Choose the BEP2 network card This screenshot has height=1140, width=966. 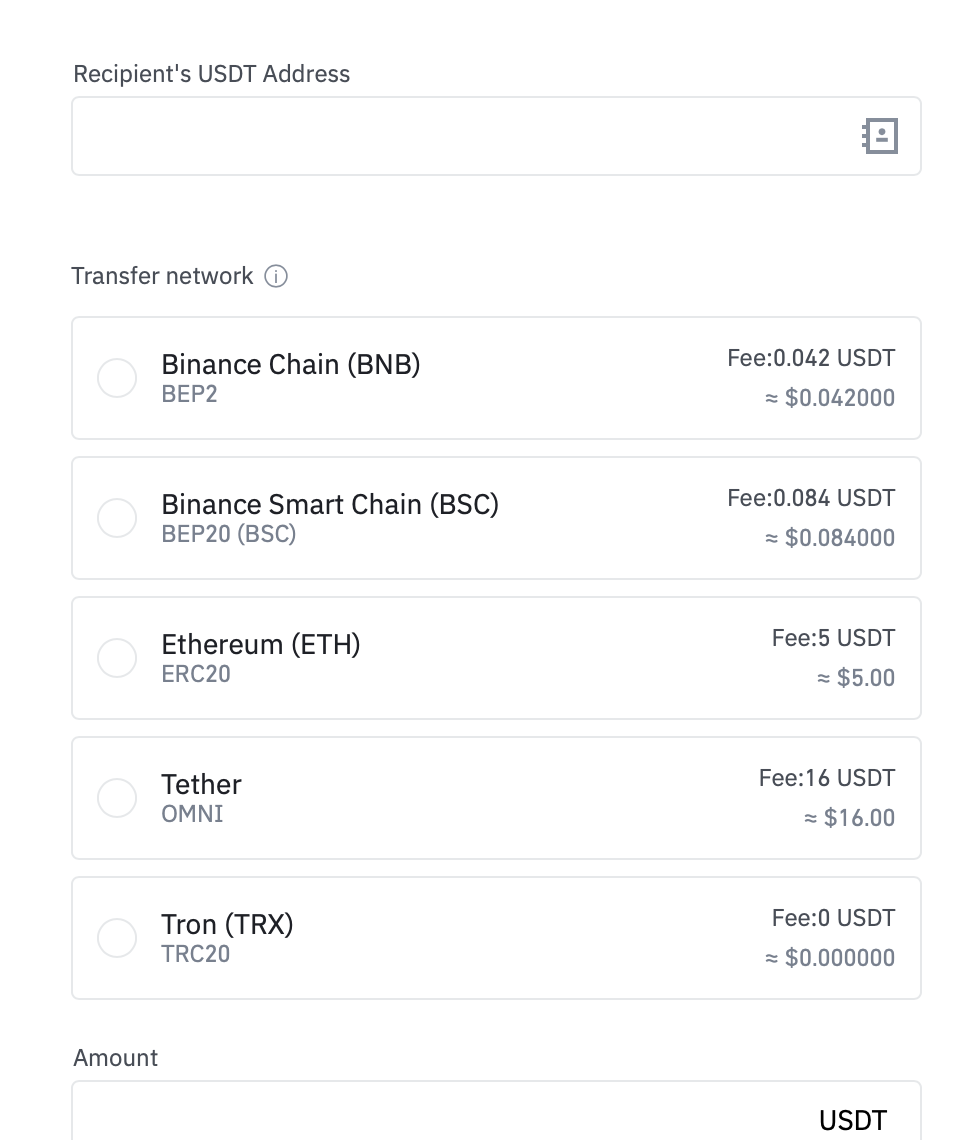coord(496,378)
